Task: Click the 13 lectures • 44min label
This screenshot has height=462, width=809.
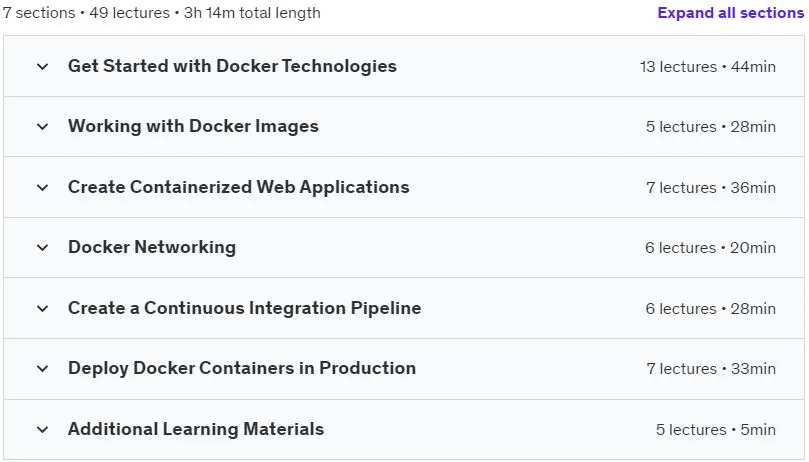Action: click(707, 67)
